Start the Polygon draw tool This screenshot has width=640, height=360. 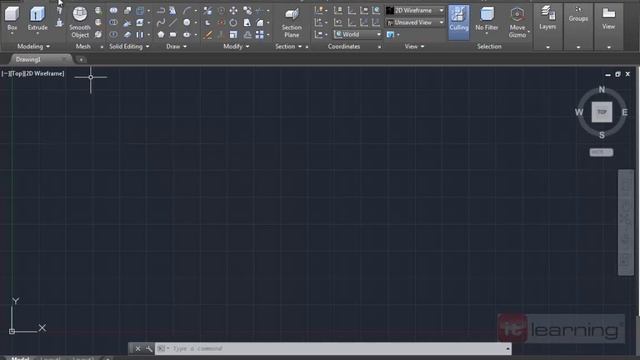point(161,35)
